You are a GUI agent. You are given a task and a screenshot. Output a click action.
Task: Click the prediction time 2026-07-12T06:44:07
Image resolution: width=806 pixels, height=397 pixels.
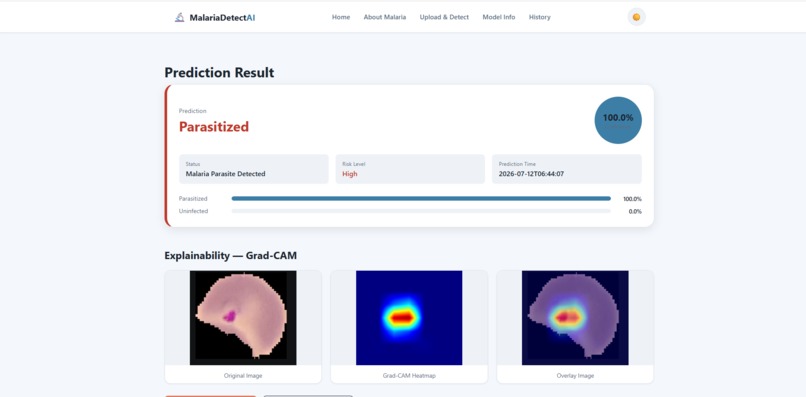(x=532, y=174)
